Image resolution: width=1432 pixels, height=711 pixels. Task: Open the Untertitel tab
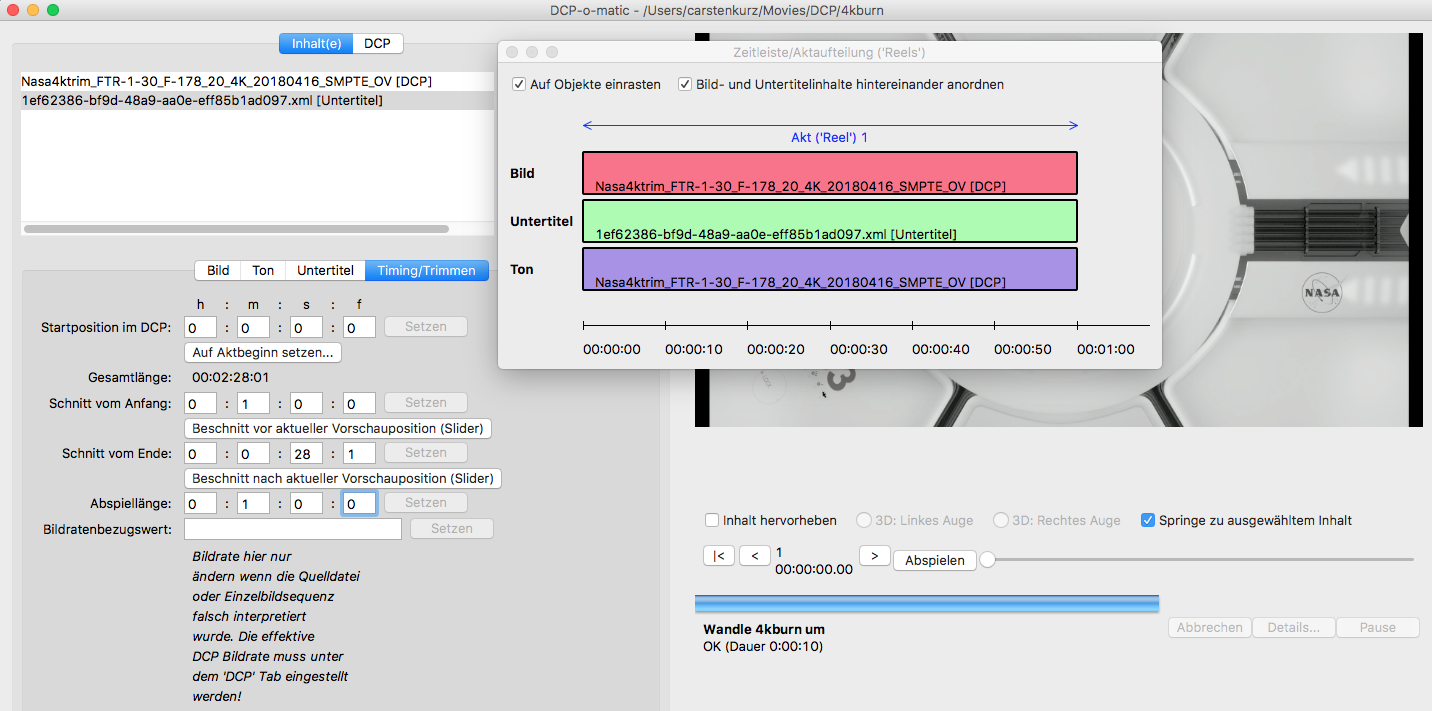[x=325, y=270]
